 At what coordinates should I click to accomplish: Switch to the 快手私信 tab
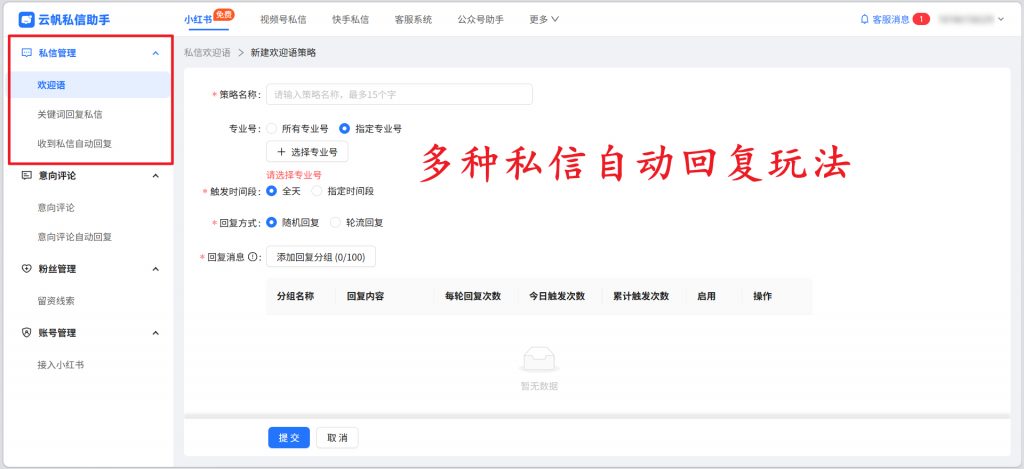point(350,20)
